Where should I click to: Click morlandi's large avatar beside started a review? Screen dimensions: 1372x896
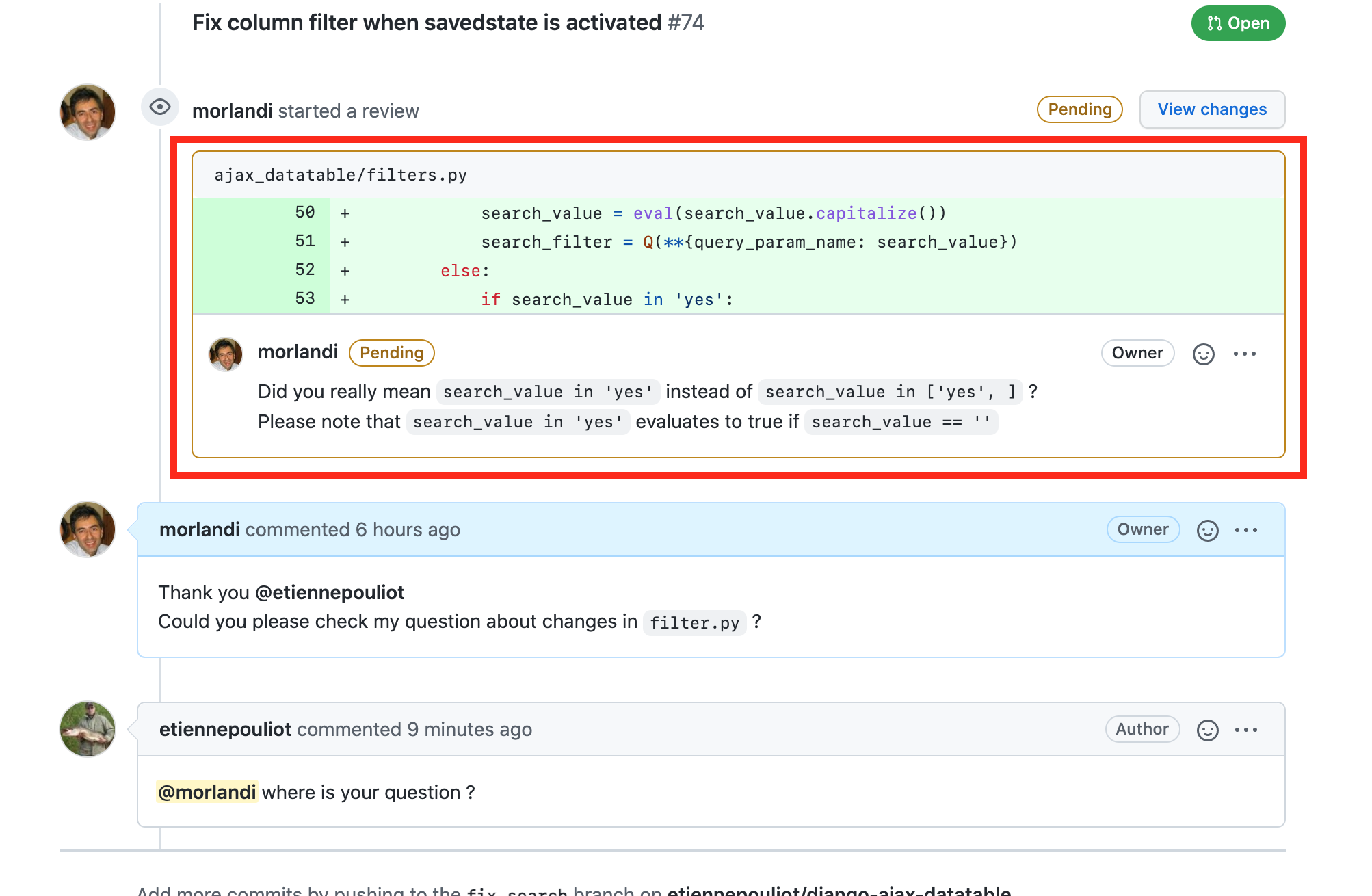click(x=88, y=112)
